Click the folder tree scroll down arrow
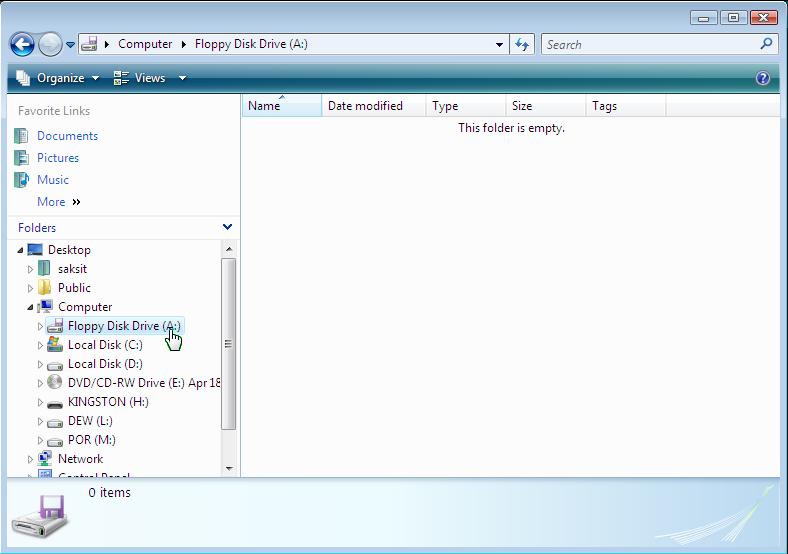This screenshot has width=788, height=554. 229,469
